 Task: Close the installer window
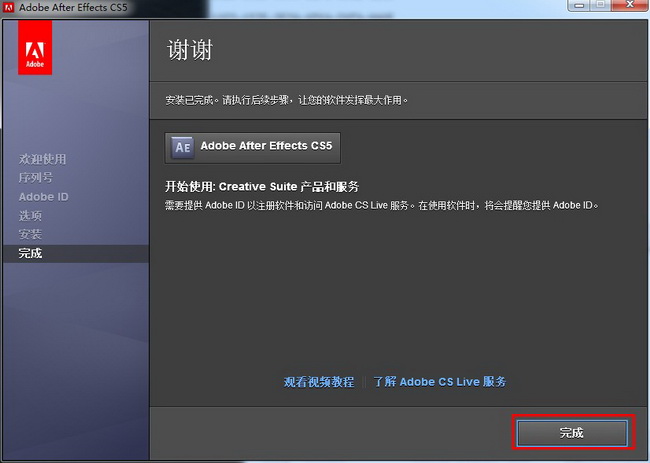coord(630,5)
